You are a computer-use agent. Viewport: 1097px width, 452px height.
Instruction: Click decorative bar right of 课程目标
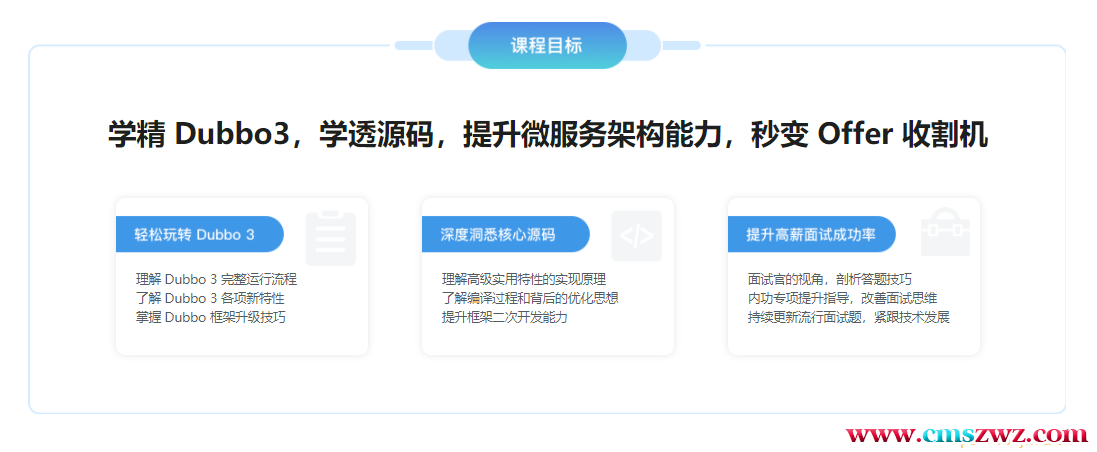[x=681, y=45]
